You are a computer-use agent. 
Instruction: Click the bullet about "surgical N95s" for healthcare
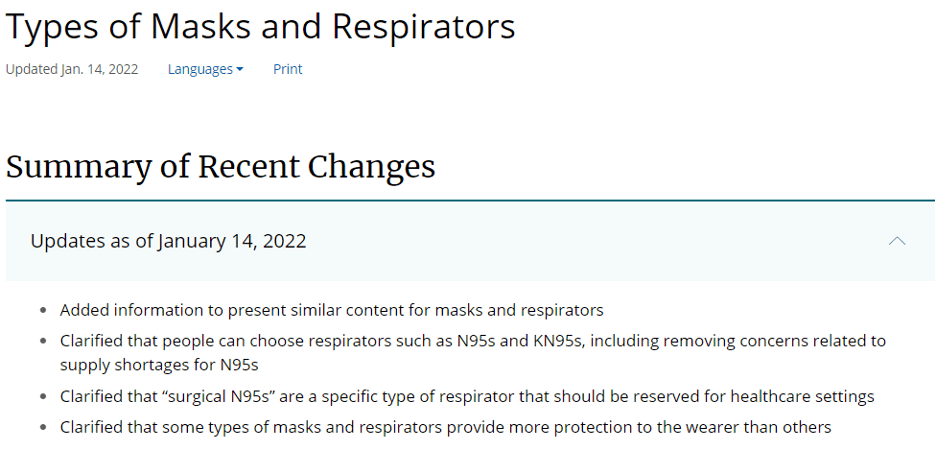pos(466,396)
